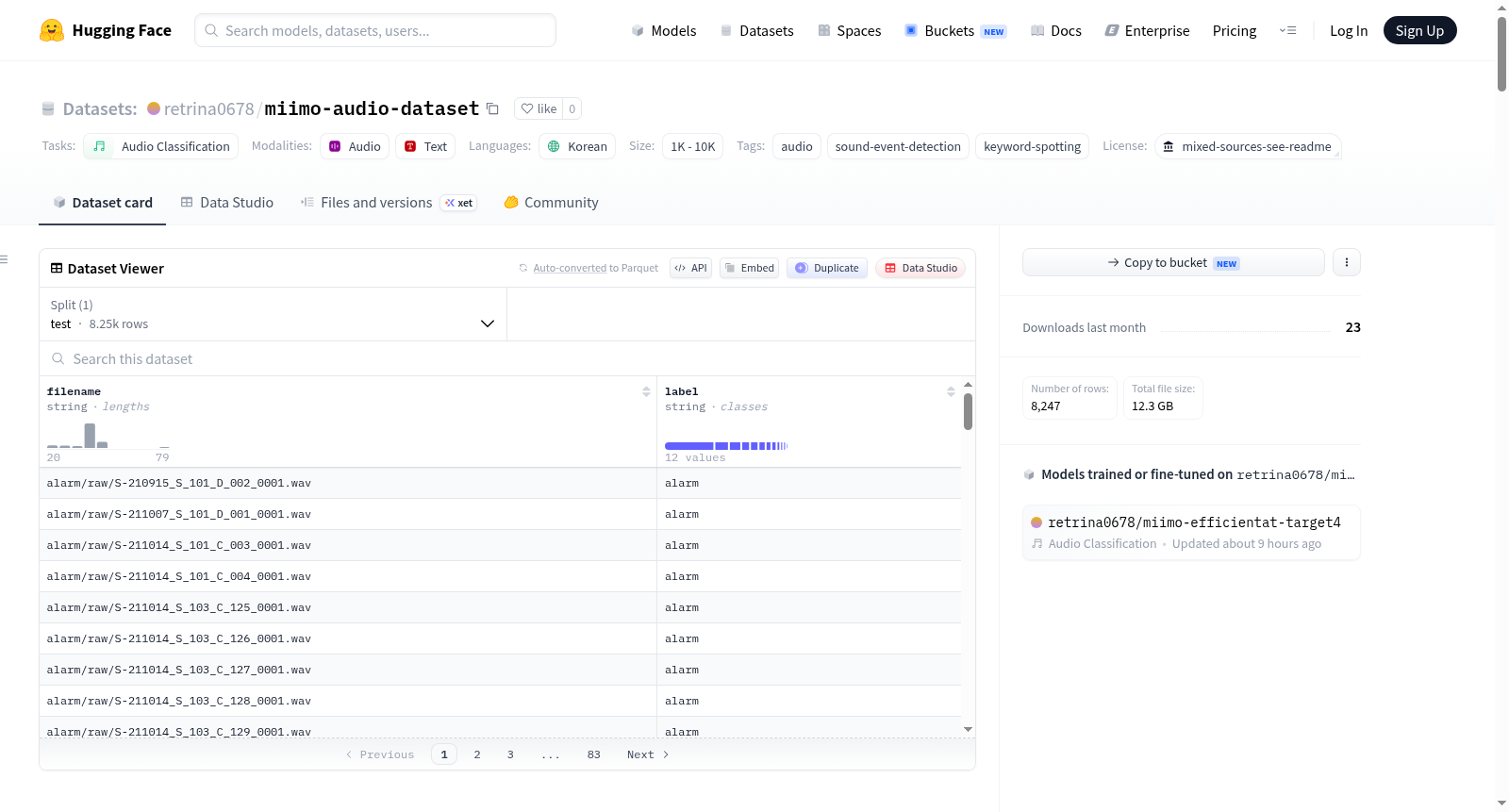
Task: Click the heart like button
Action: (x=539, y=108)
